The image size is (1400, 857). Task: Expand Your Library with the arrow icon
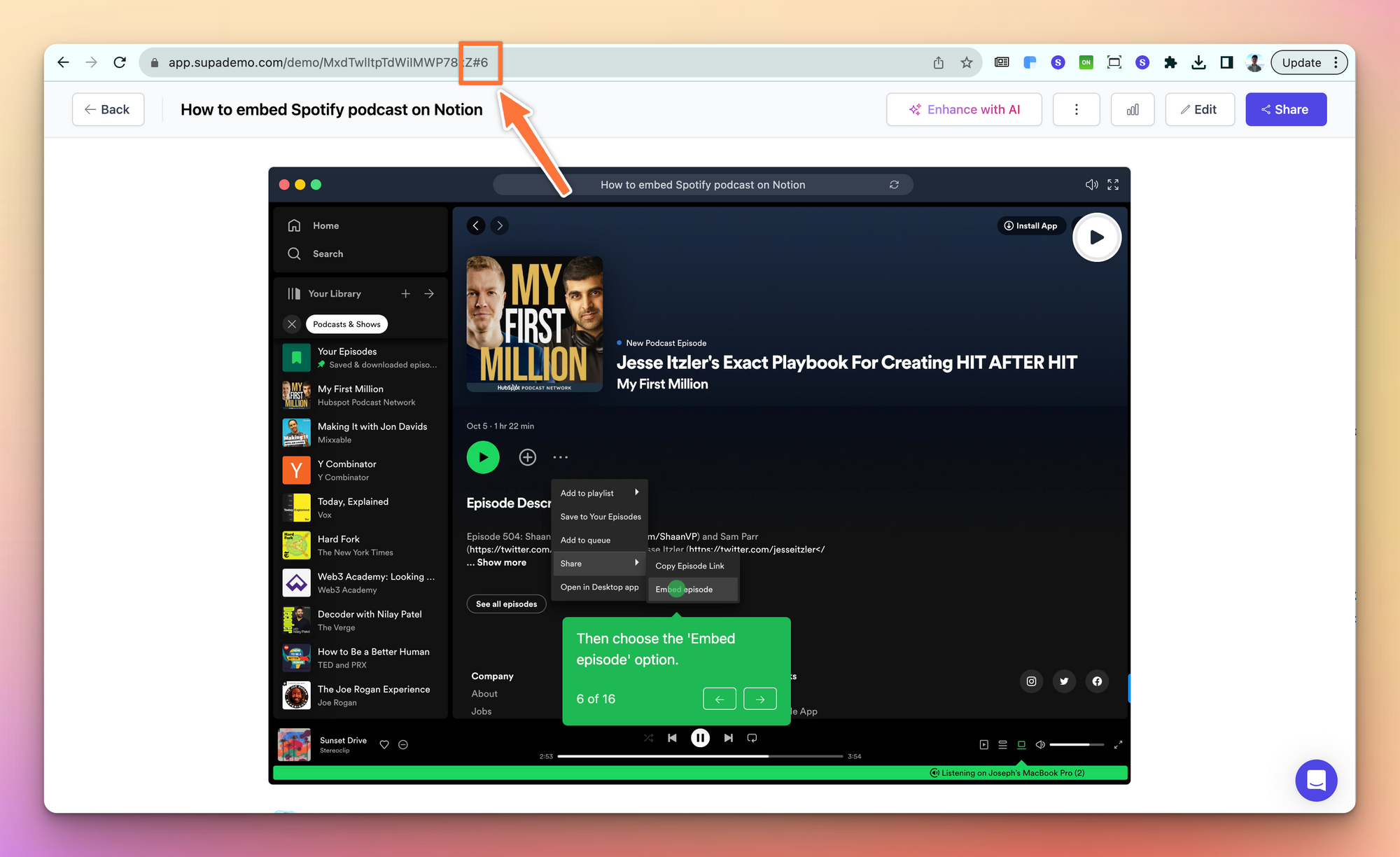coord(429,293)
